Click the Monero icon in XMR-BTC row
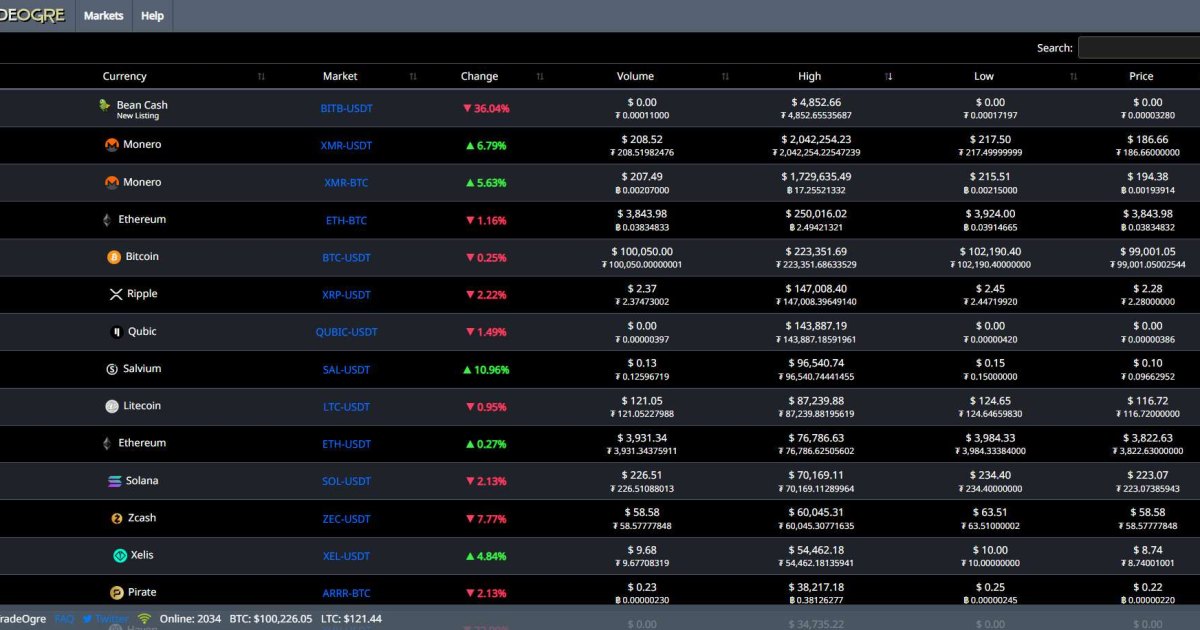This screenshot has width=1200, height=630. point(112,182)
